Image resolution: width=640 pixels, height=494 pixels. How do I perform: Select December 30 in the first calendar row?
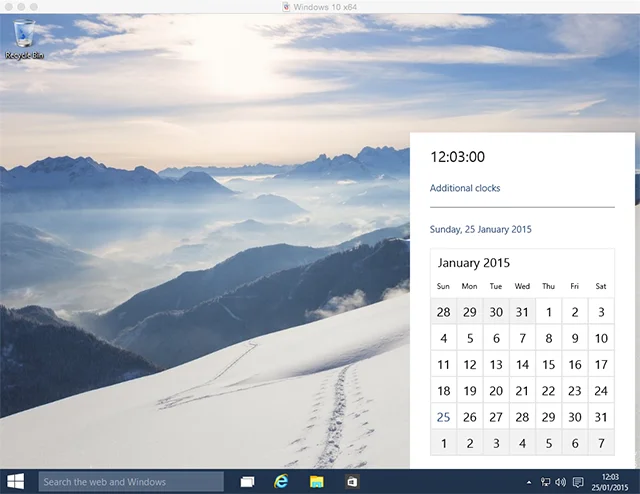tap(496, 312)
